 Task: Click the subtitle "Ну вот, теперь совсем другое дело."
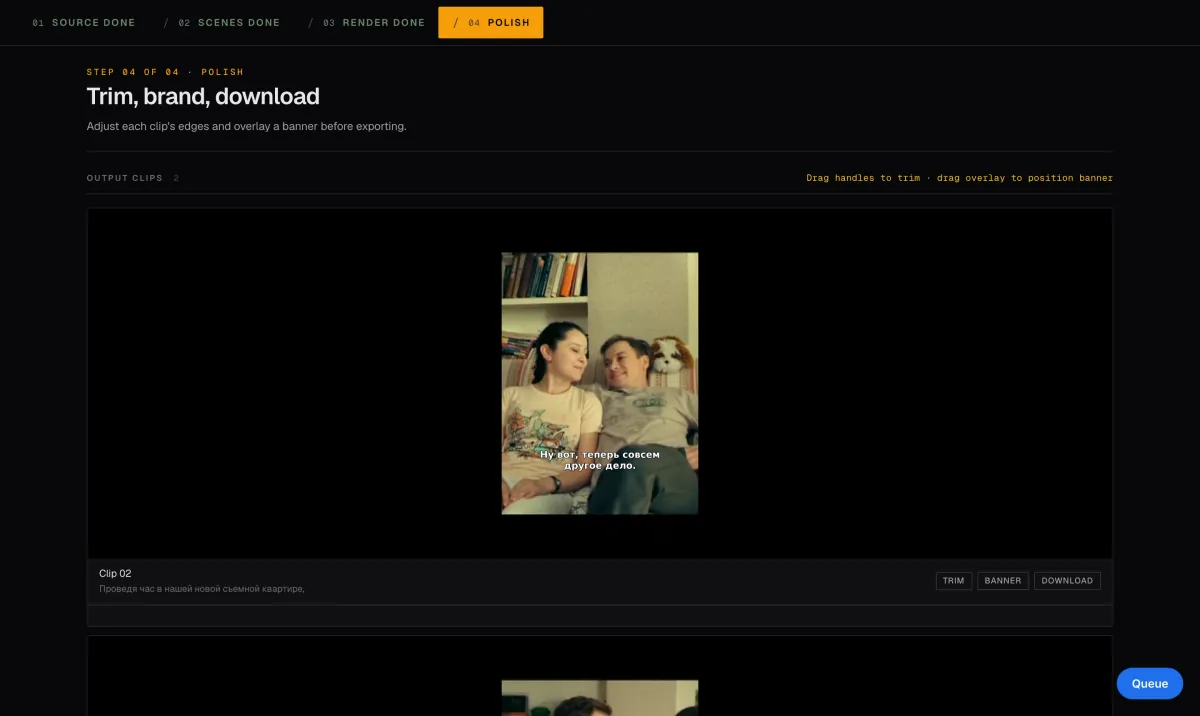click(600, 460)
